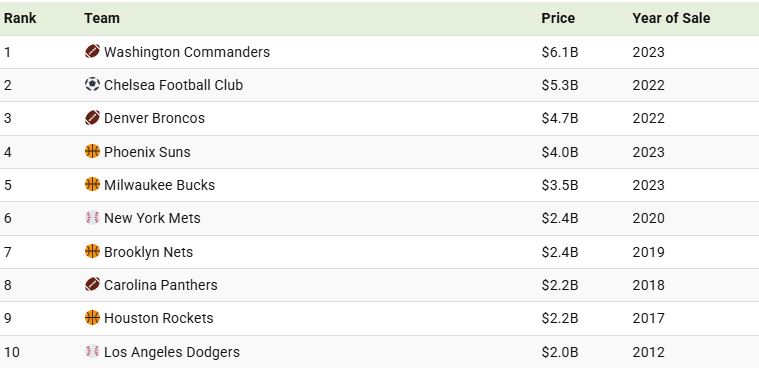The width and height of the screenshot is (759, 376).
Task: Click the football icon next to Denver Broncos
Action: [92, 118]
